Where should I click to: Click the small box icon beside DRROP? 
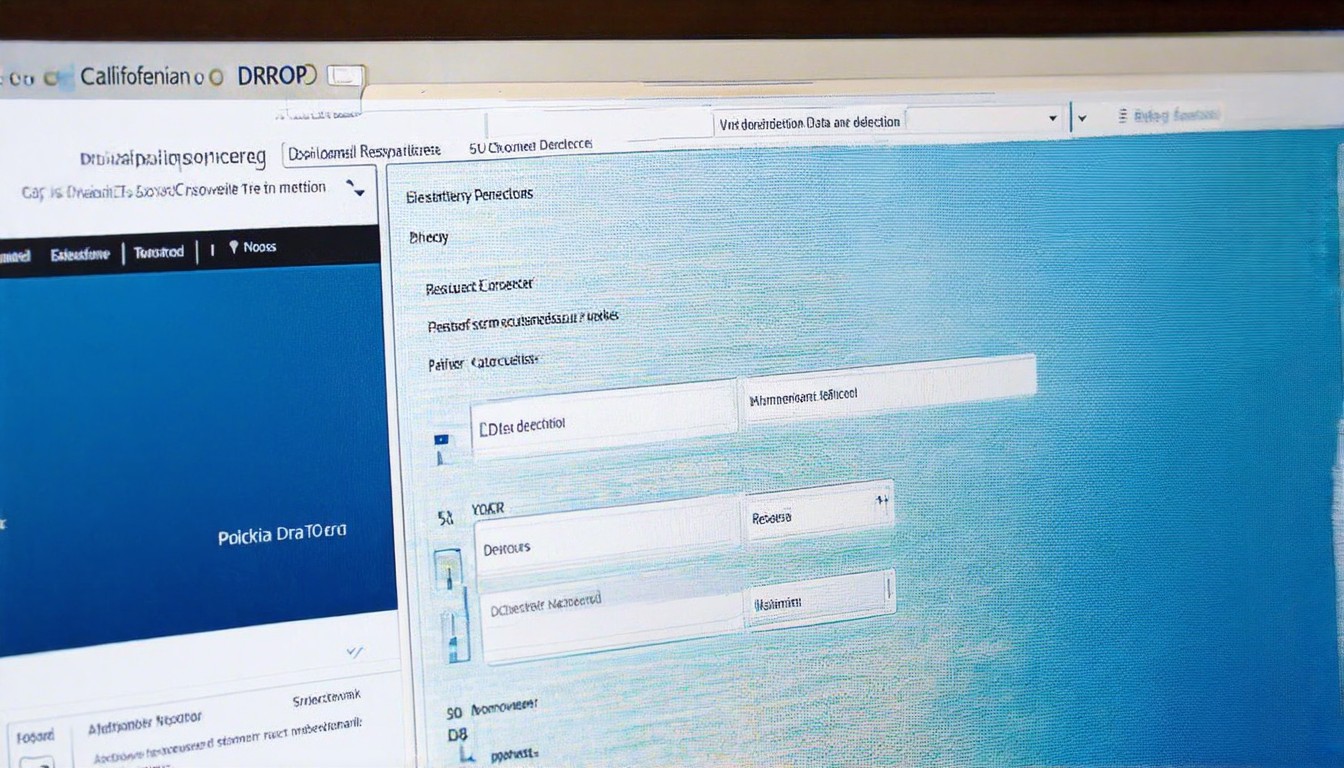[346, 75]
